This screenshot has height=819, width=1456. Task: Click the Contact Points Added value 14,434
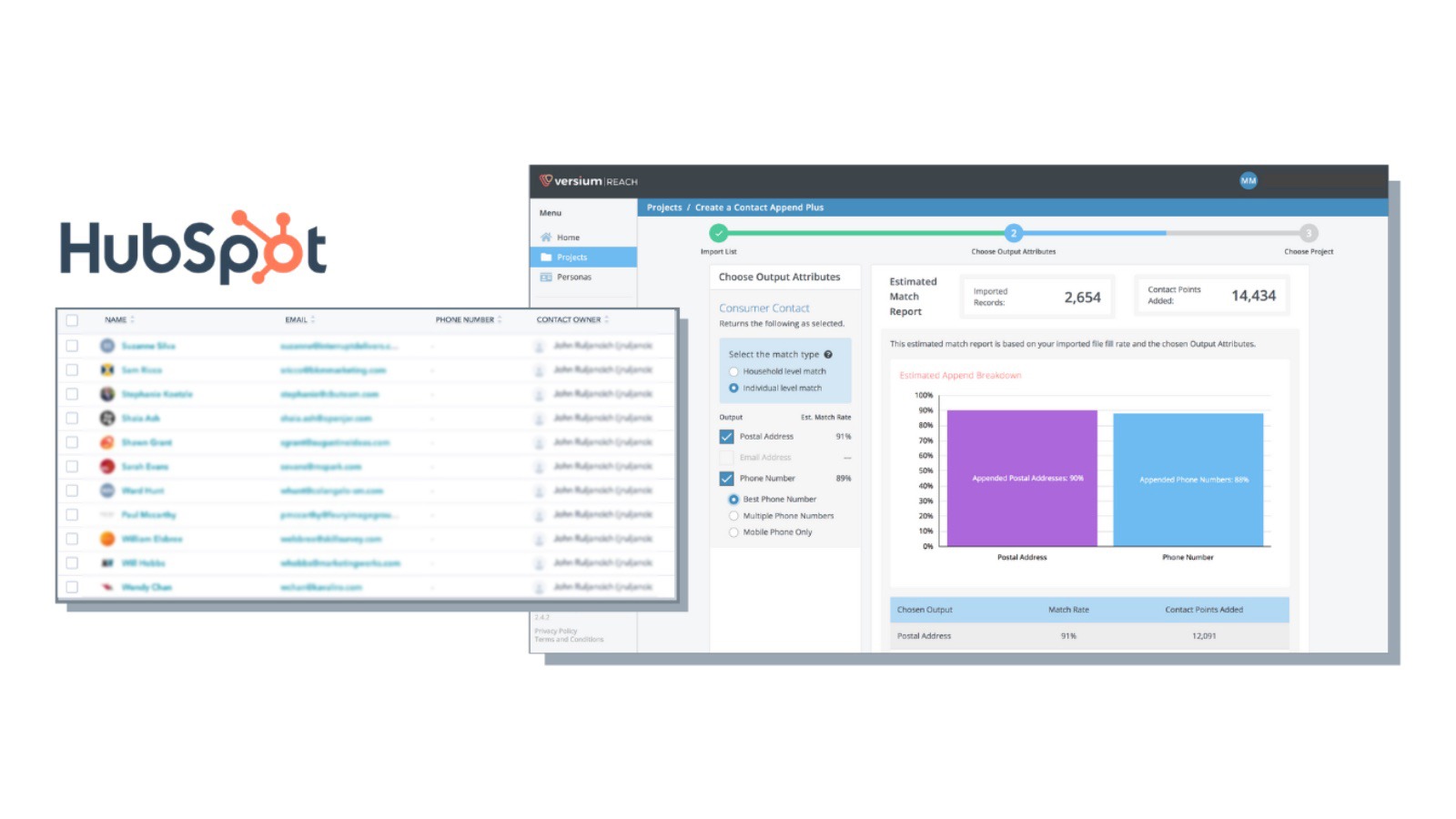(x=1253, y=296)
